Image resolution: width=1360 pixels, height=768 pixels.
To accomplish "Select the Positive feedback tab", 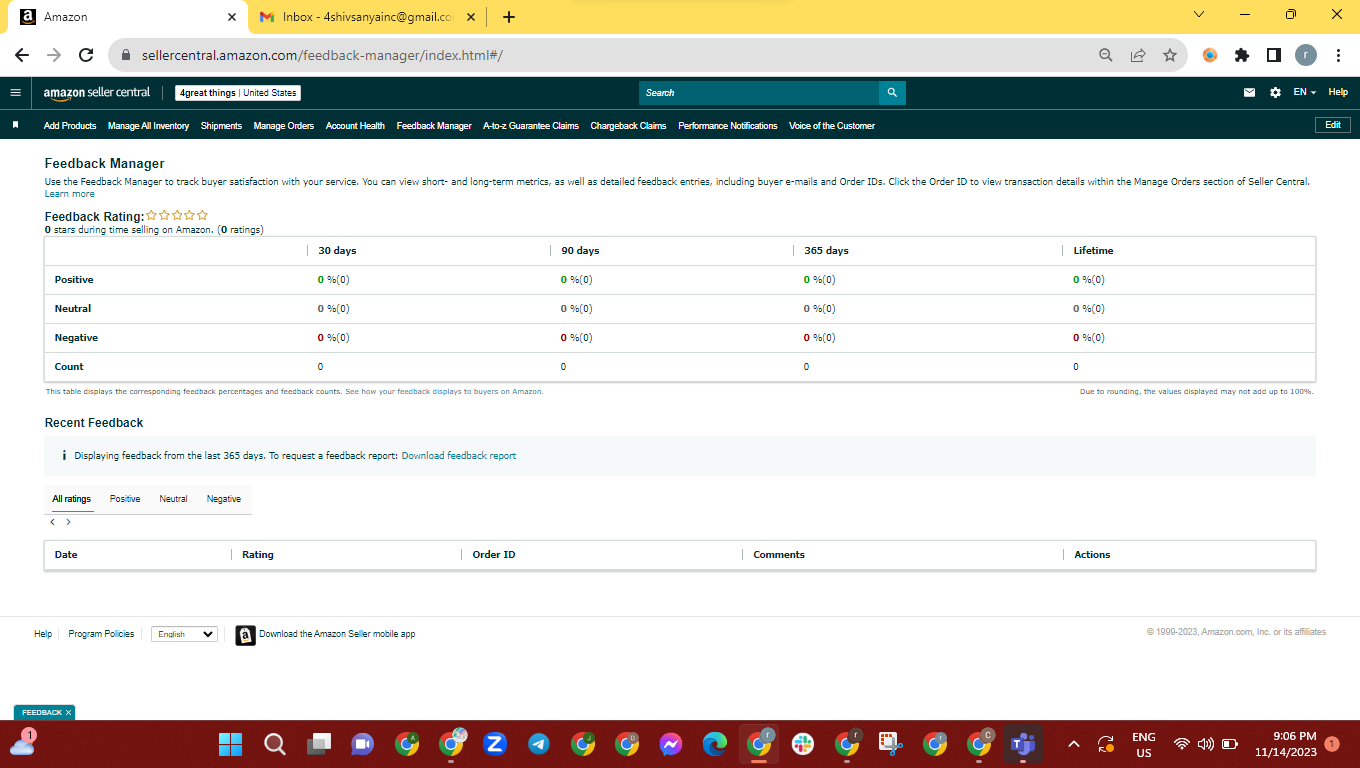I will pos(125,499).
